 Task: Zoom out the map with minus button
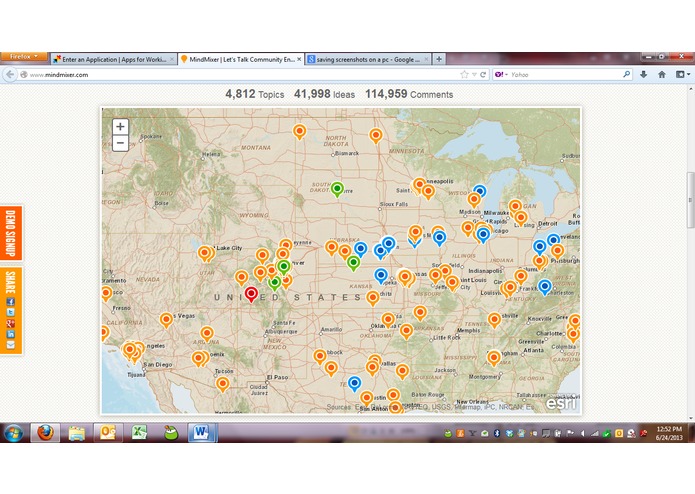[120, 143]
